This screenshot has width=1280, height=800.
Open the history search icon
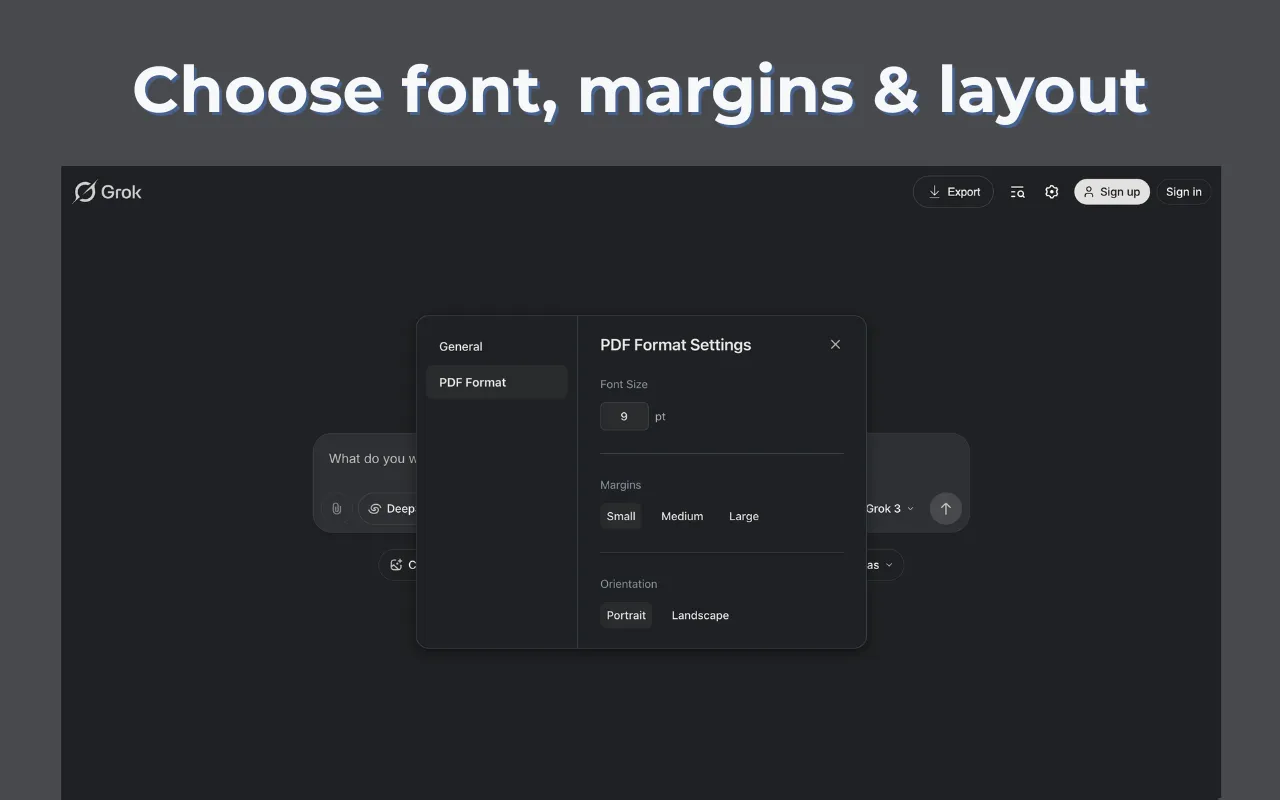click(1017, 192)
